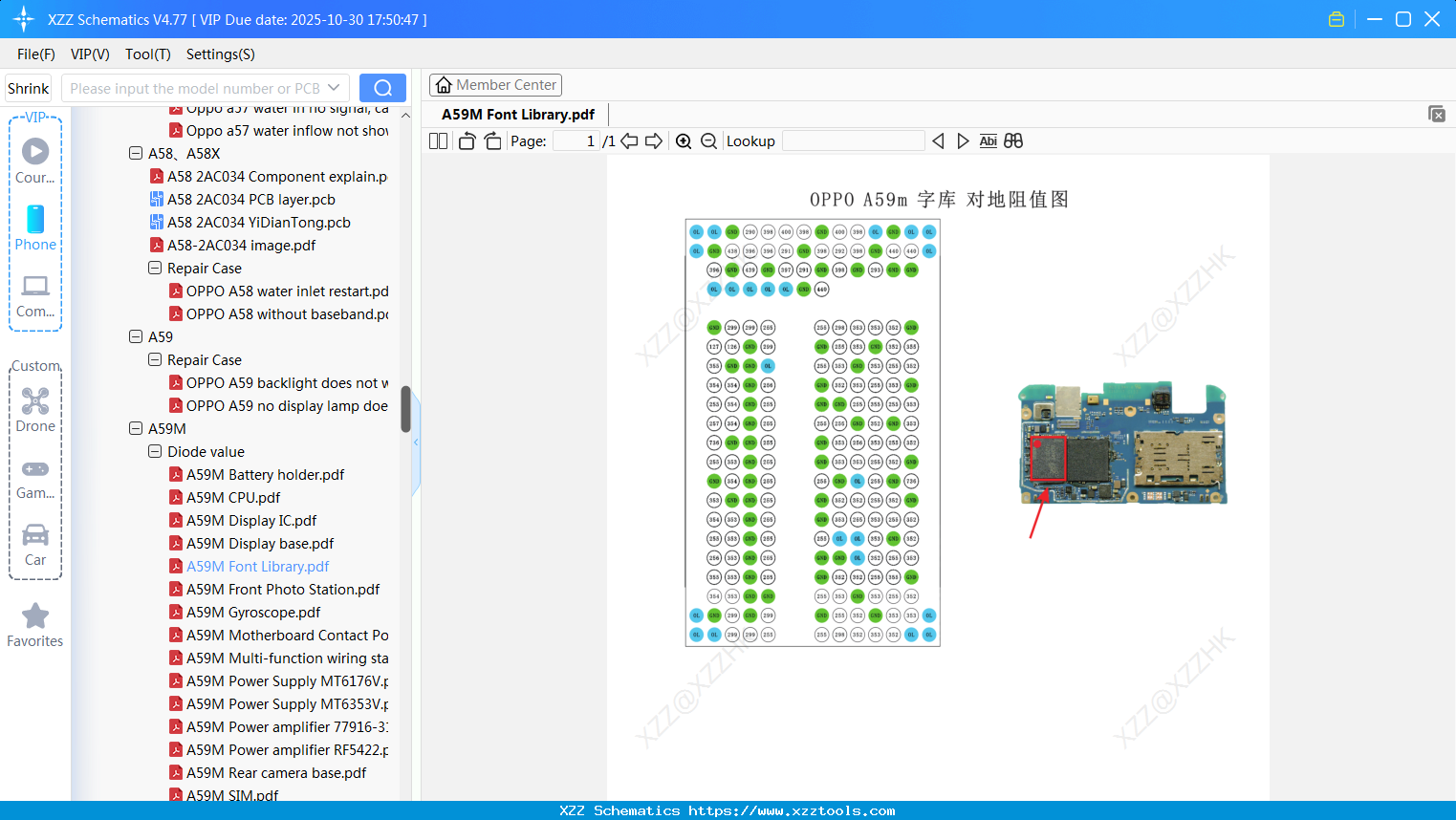Find previous lookup result triangle
Image resolution: width=1456 pixels, height=820 pixels.
(938, 141)
